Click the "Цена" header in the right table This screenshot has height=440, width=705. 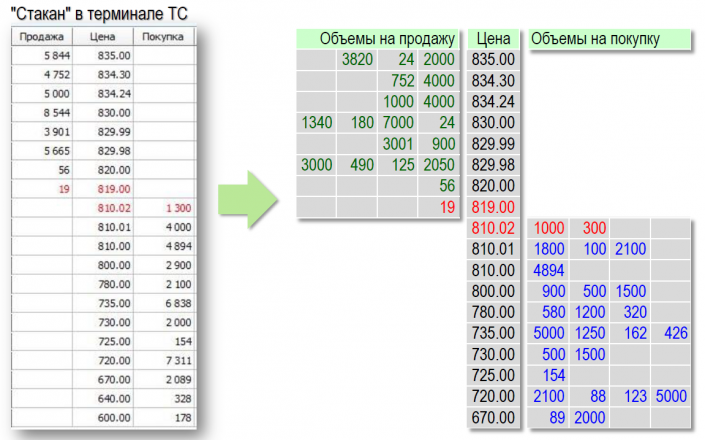point(494,39)
